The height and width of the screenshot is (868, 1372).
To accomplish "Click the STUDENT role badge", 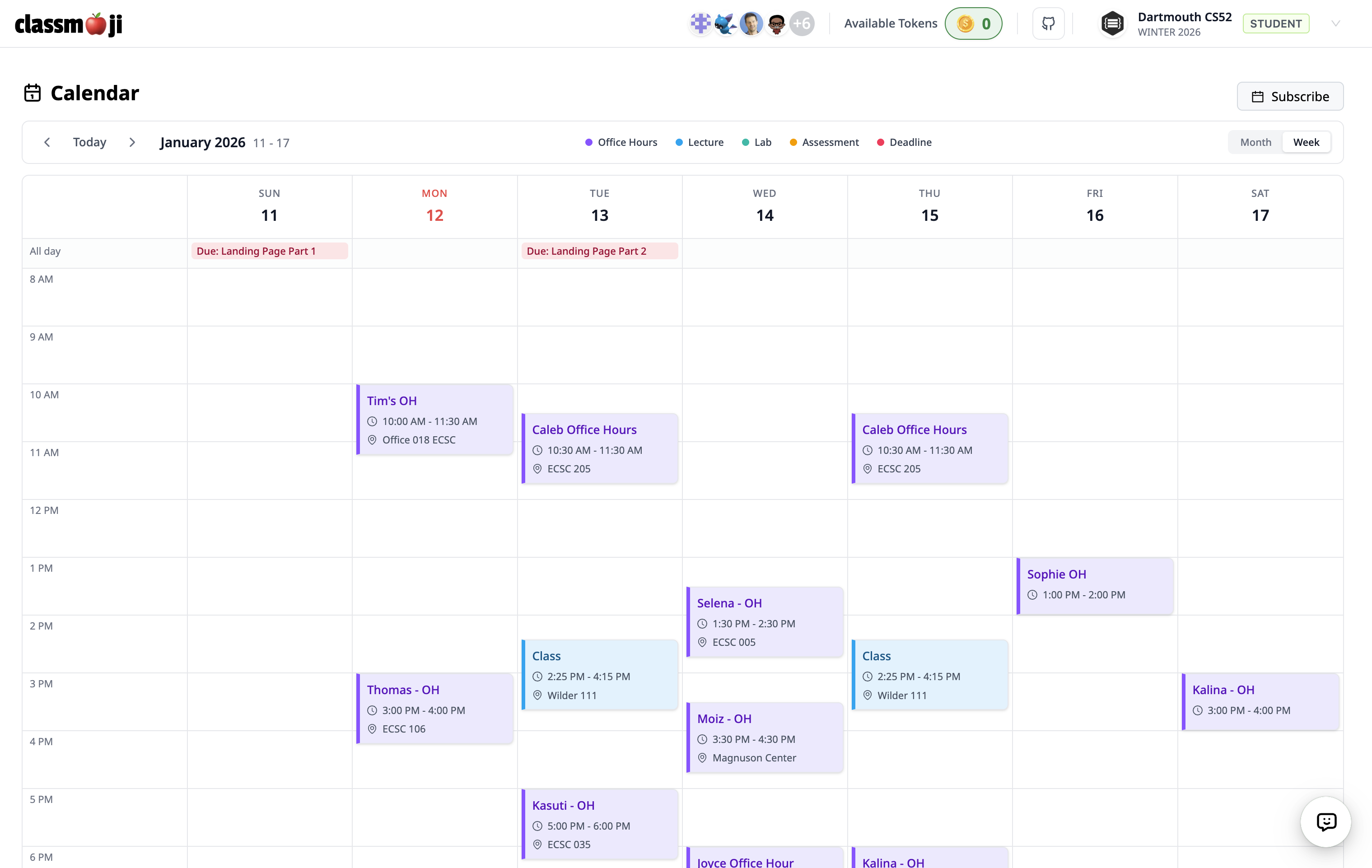I will [x=1276, y=23].
